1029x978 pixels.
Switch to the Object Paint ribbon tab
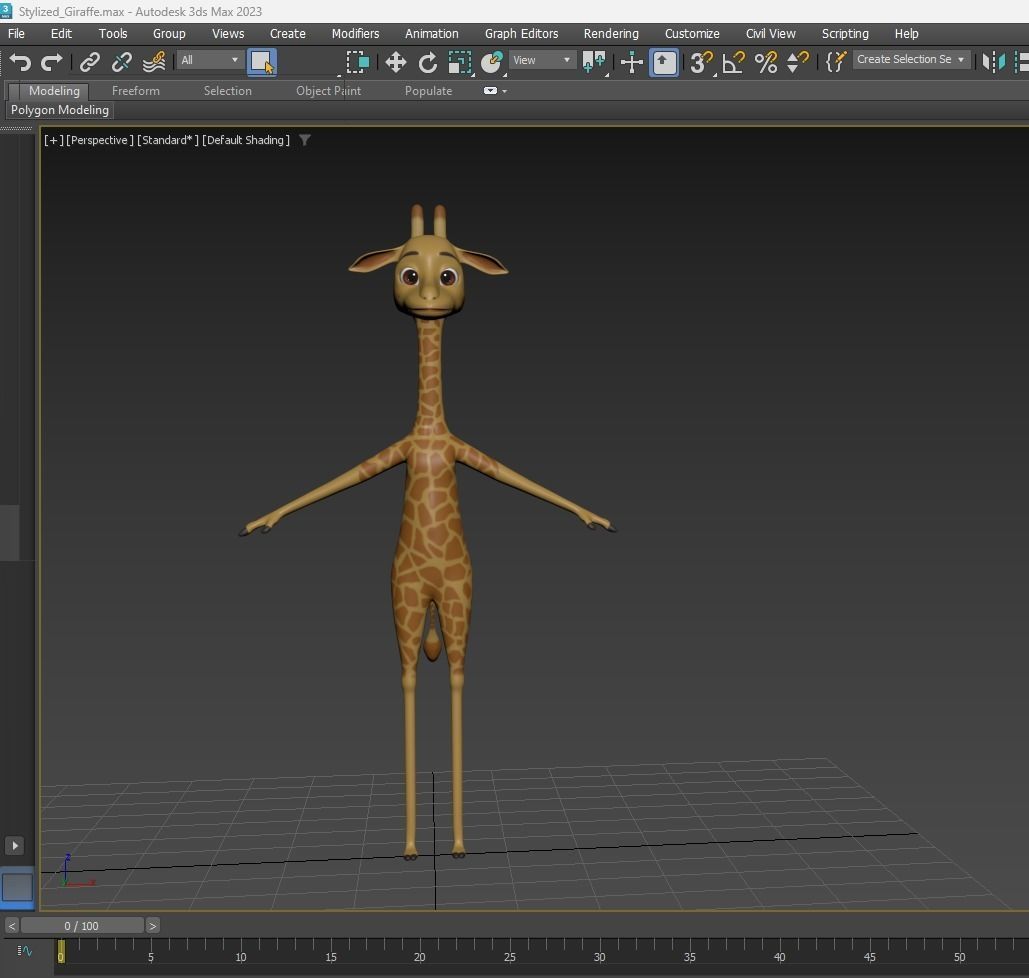328,91
